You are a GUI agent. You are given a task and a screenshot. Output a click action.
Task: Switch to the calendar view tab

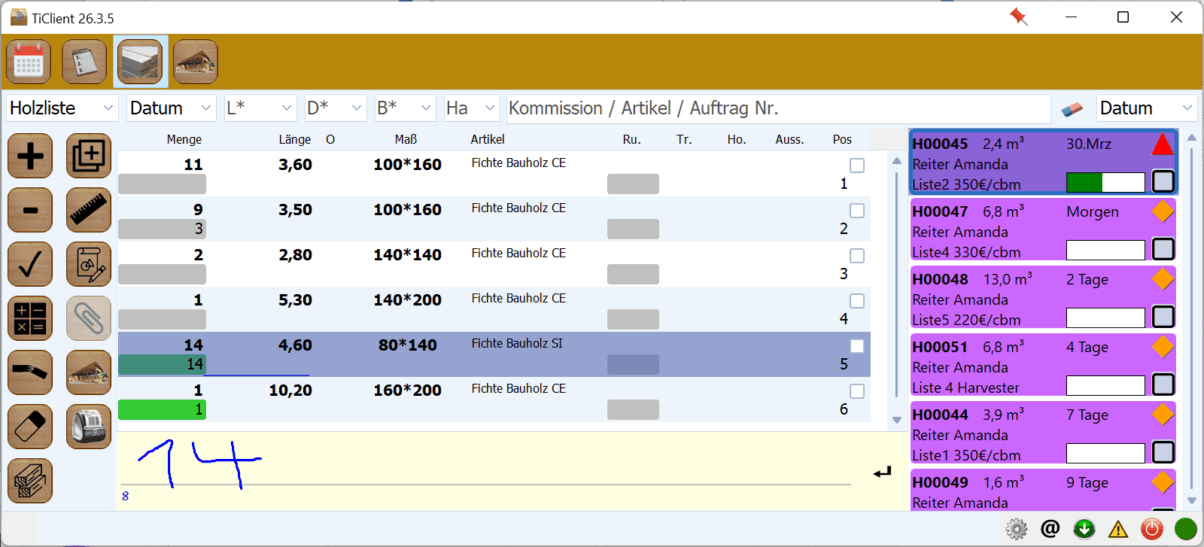(x=29, y=62)
